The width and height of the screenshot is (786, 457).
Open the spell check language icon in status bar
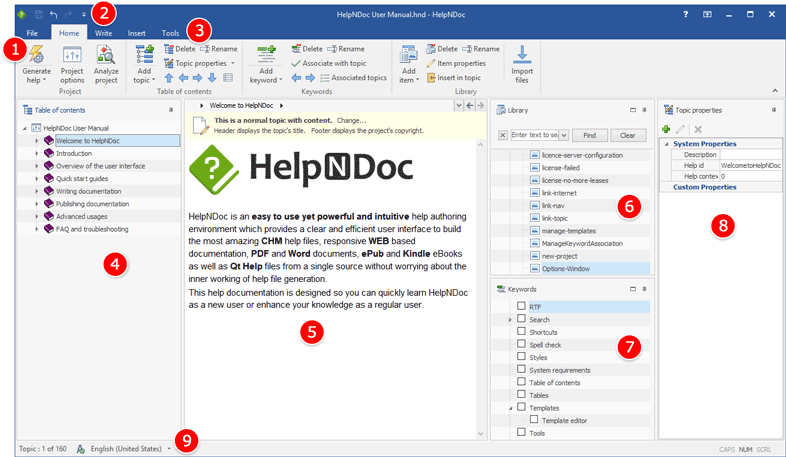click(x=80, y=448)
